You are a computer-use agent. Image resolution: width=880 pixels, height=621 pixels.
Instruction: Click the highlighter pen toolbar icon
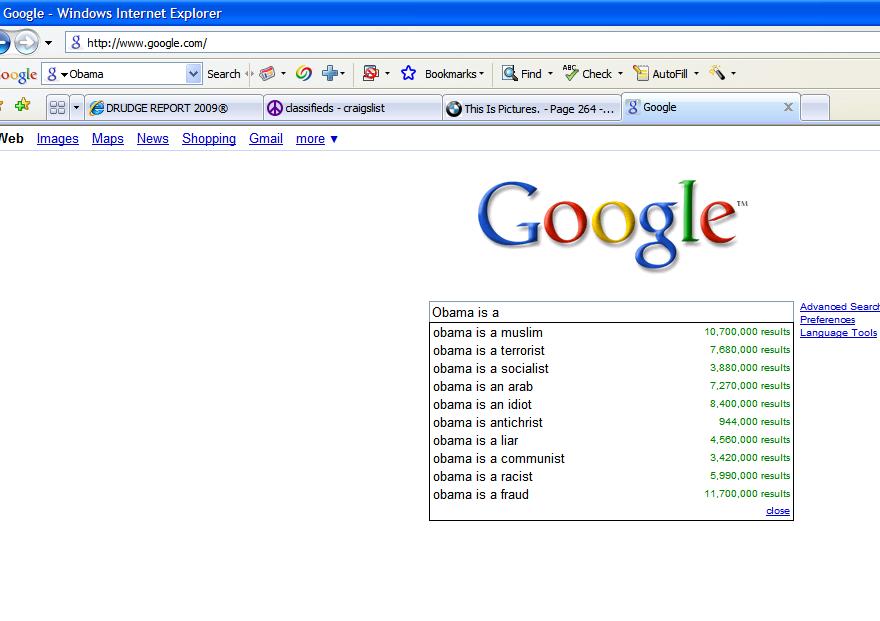tap(716, 73)
